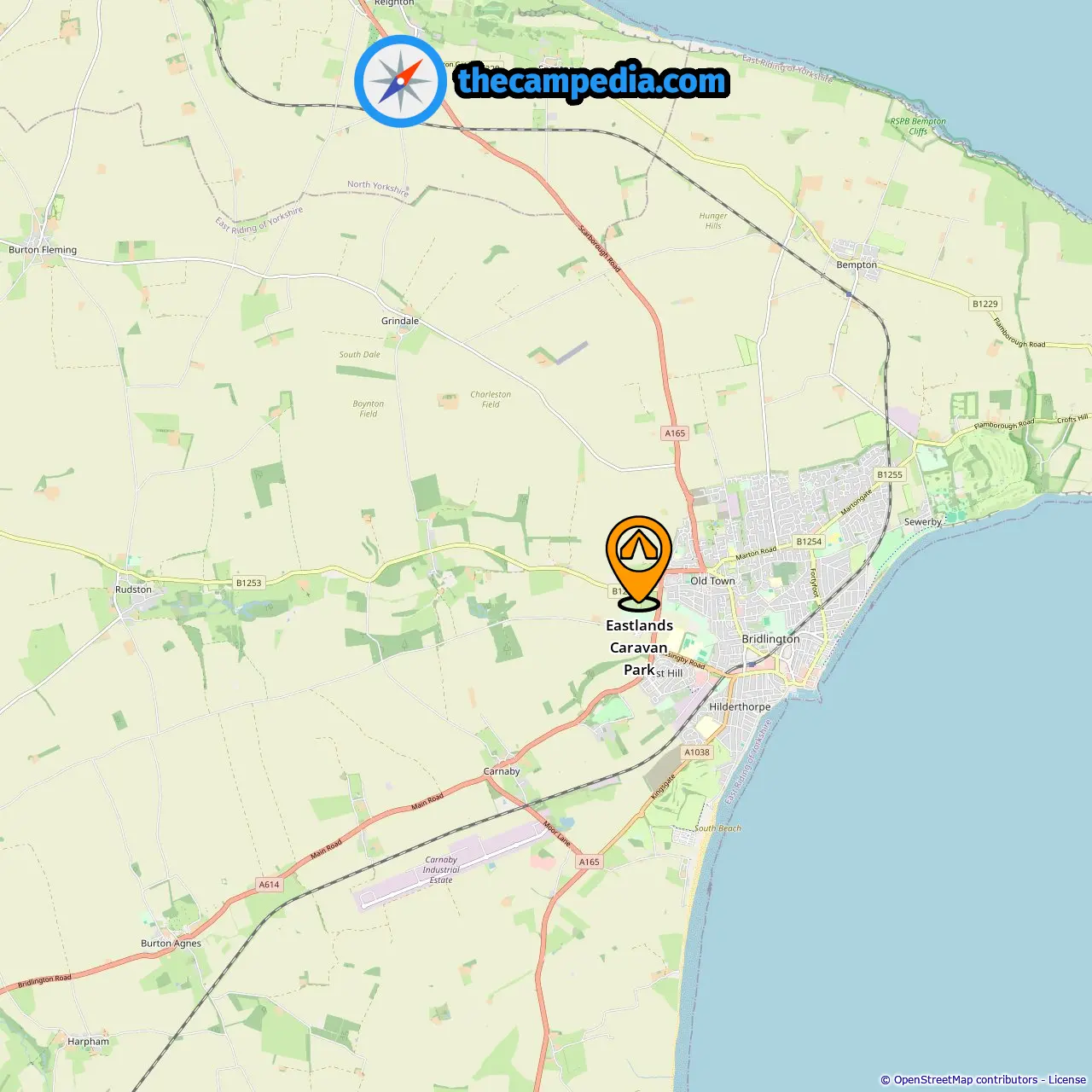
Task: Select the Eastlands Caravan Park label
Action: (x=639, y=648)
